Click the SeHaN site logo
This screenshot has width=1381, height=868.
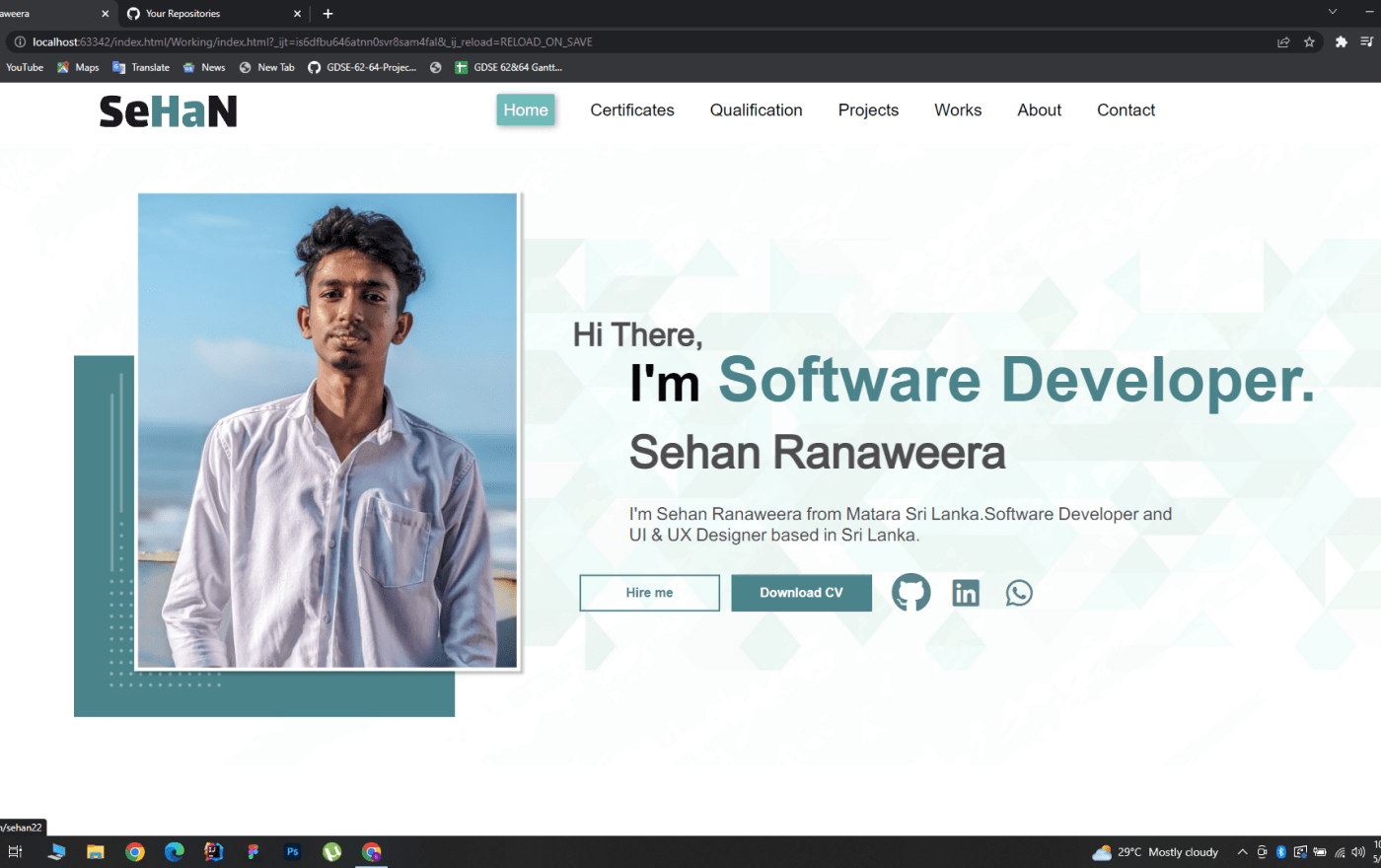[168, 111]
